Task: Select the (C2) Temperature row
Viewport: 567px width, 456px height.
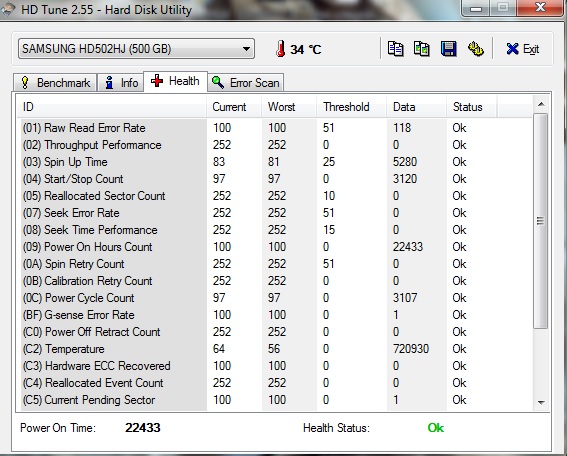Action: pyautogui.click(x=275, y=349)
